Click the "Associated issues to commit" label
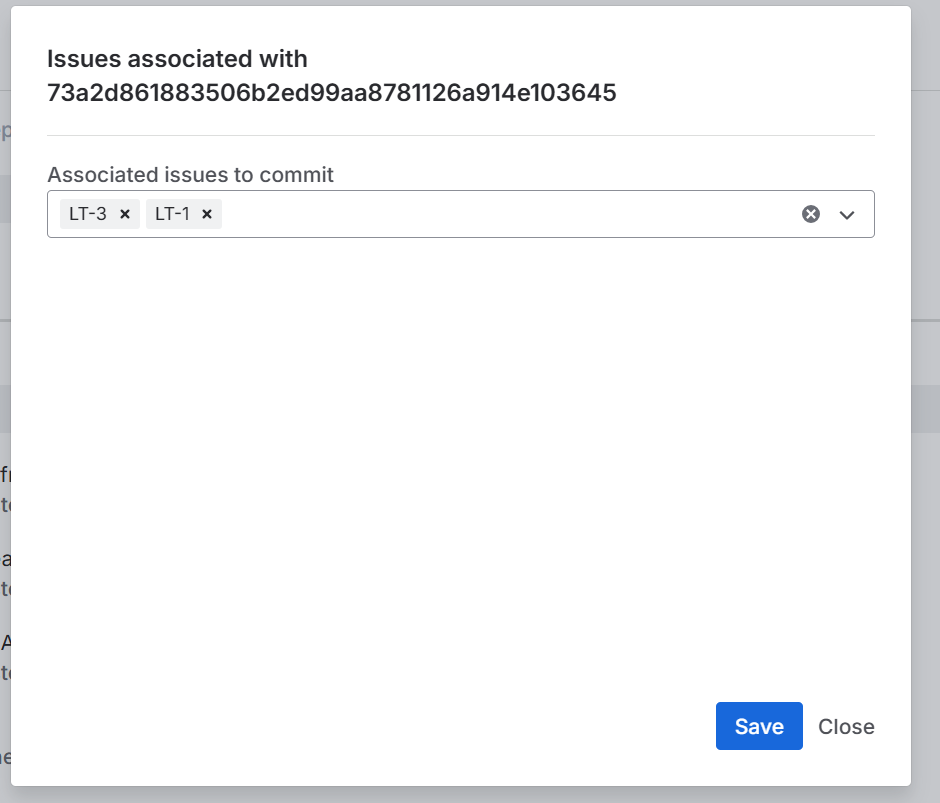Image resolution: width=940 pixels, height=803 pixels. [x=190, y=175]
